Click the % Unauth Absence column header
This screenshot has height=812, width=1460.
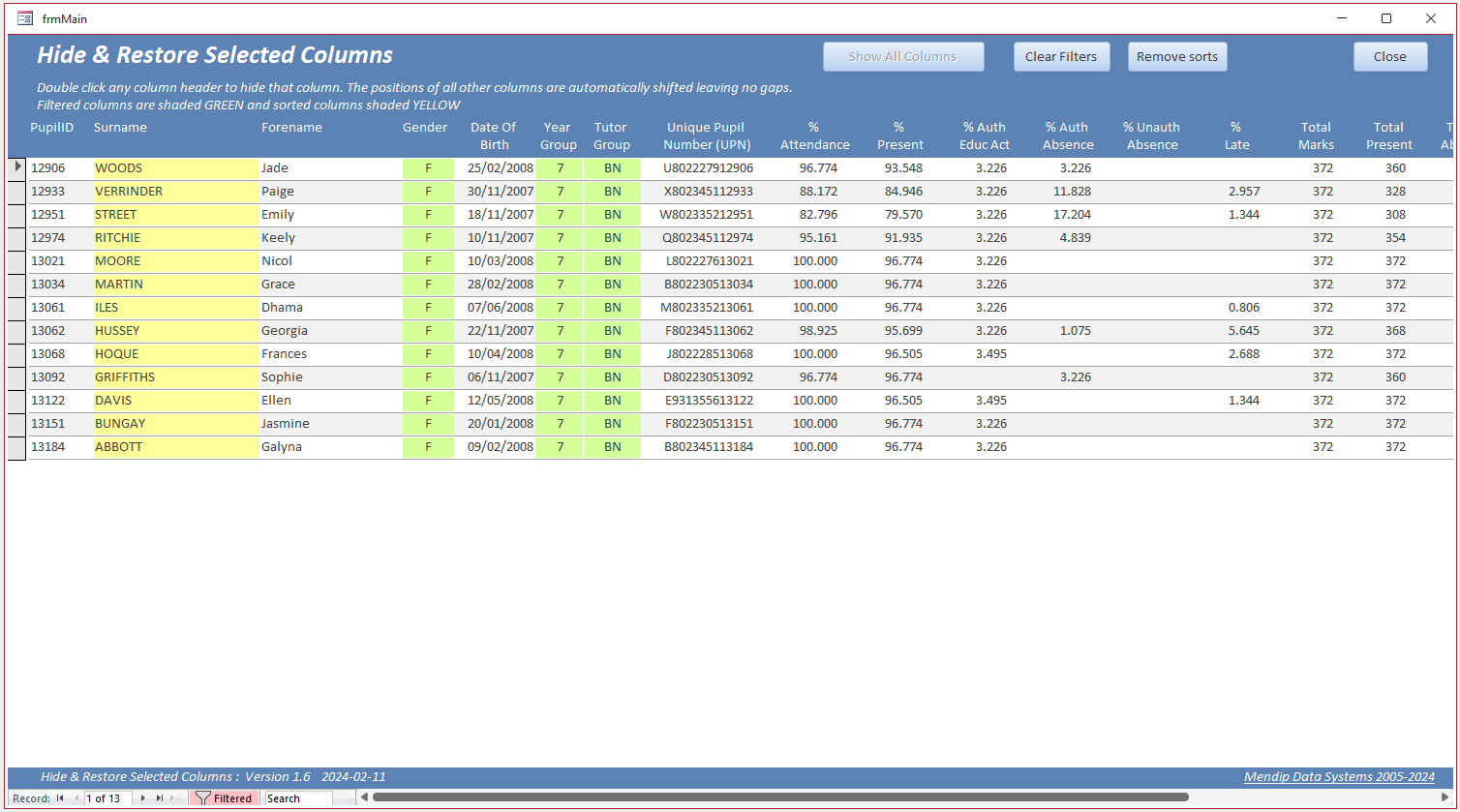tap(1151, 136)
